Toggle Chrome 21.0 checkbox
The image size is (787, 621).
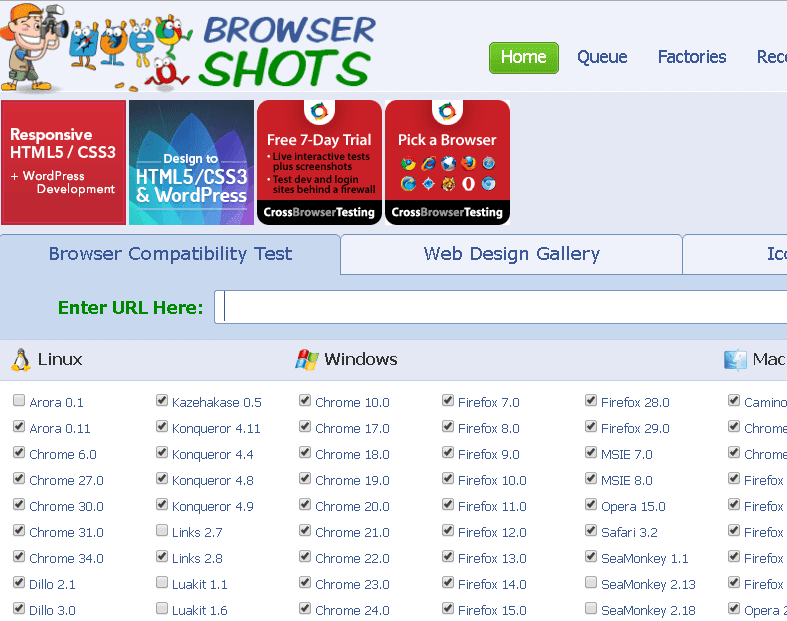click(305, 531)
